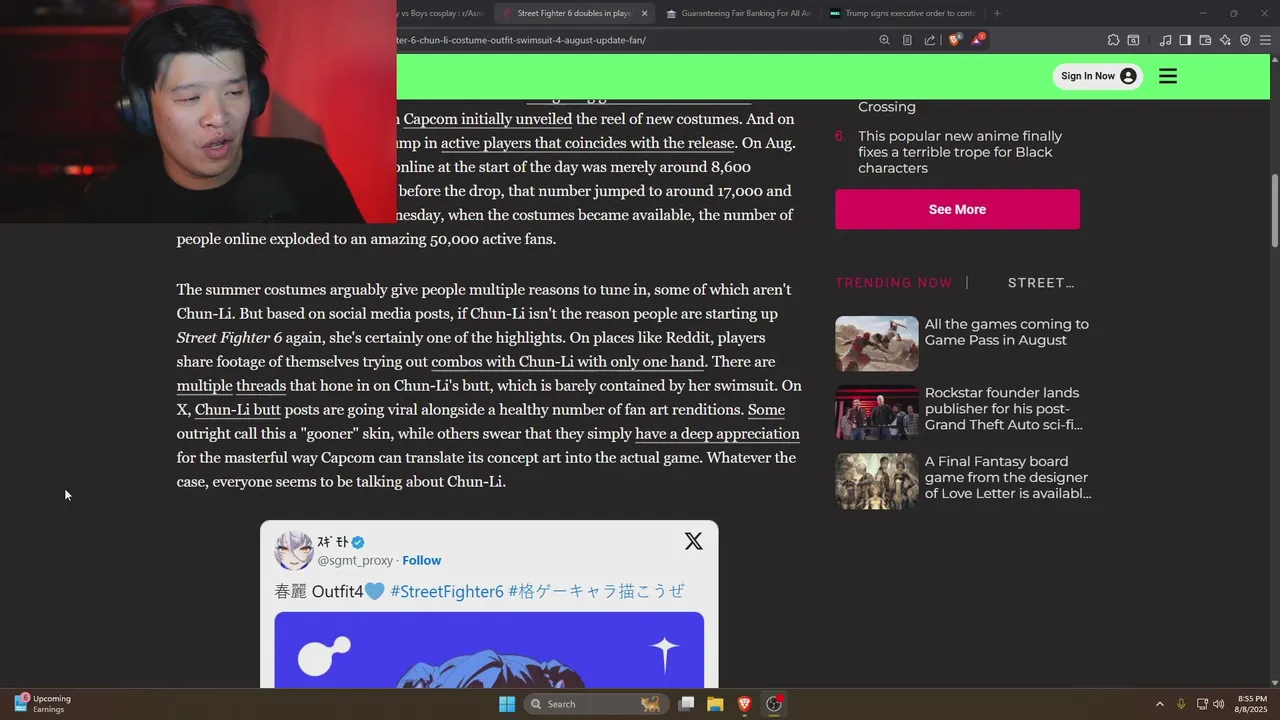Click @sgmt_proxy handle on tweet
The image size is (1280, 720).
[355, 560]
